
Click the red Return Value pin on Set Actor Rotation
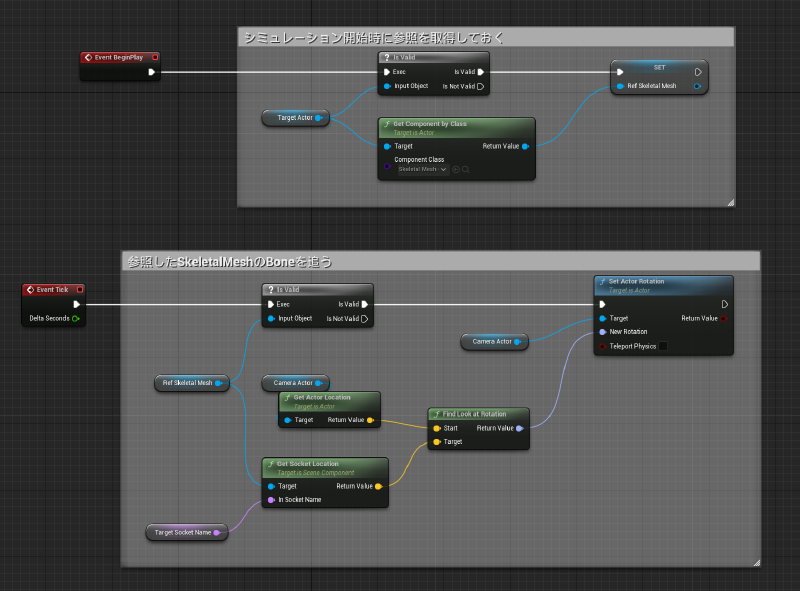tap(723, 318)
